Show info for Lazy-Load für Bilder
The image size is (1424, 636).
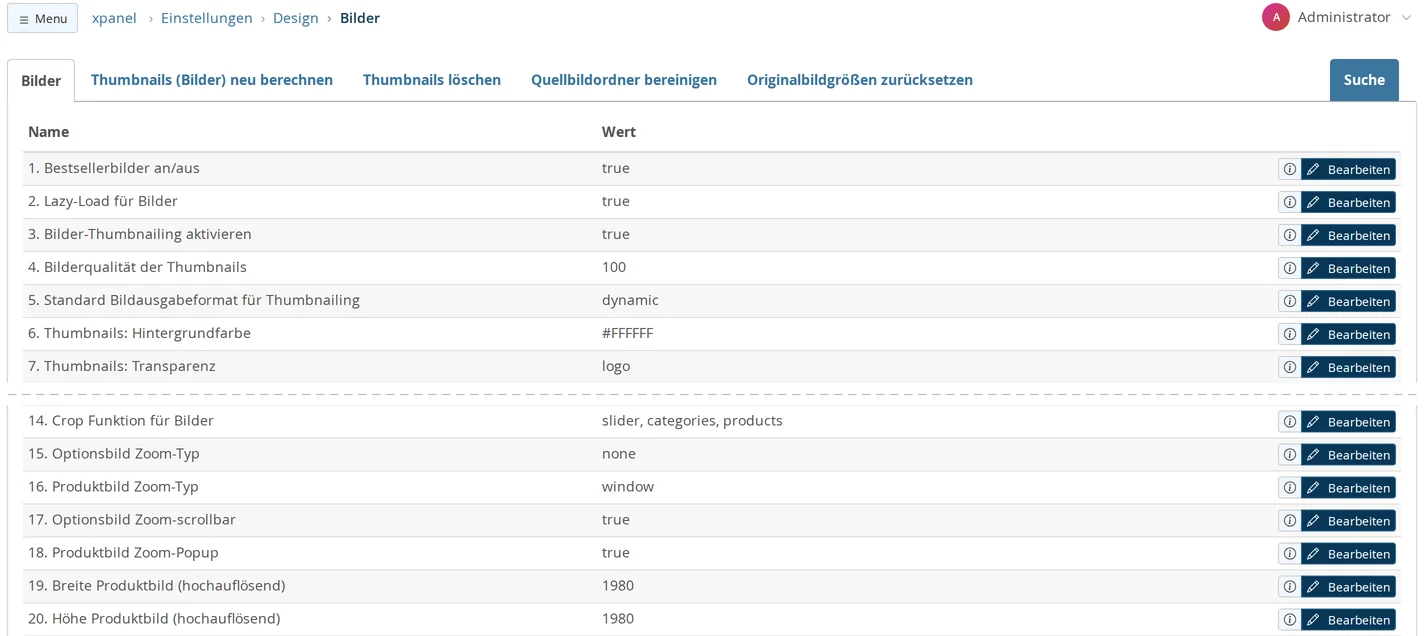[1289, 202]
